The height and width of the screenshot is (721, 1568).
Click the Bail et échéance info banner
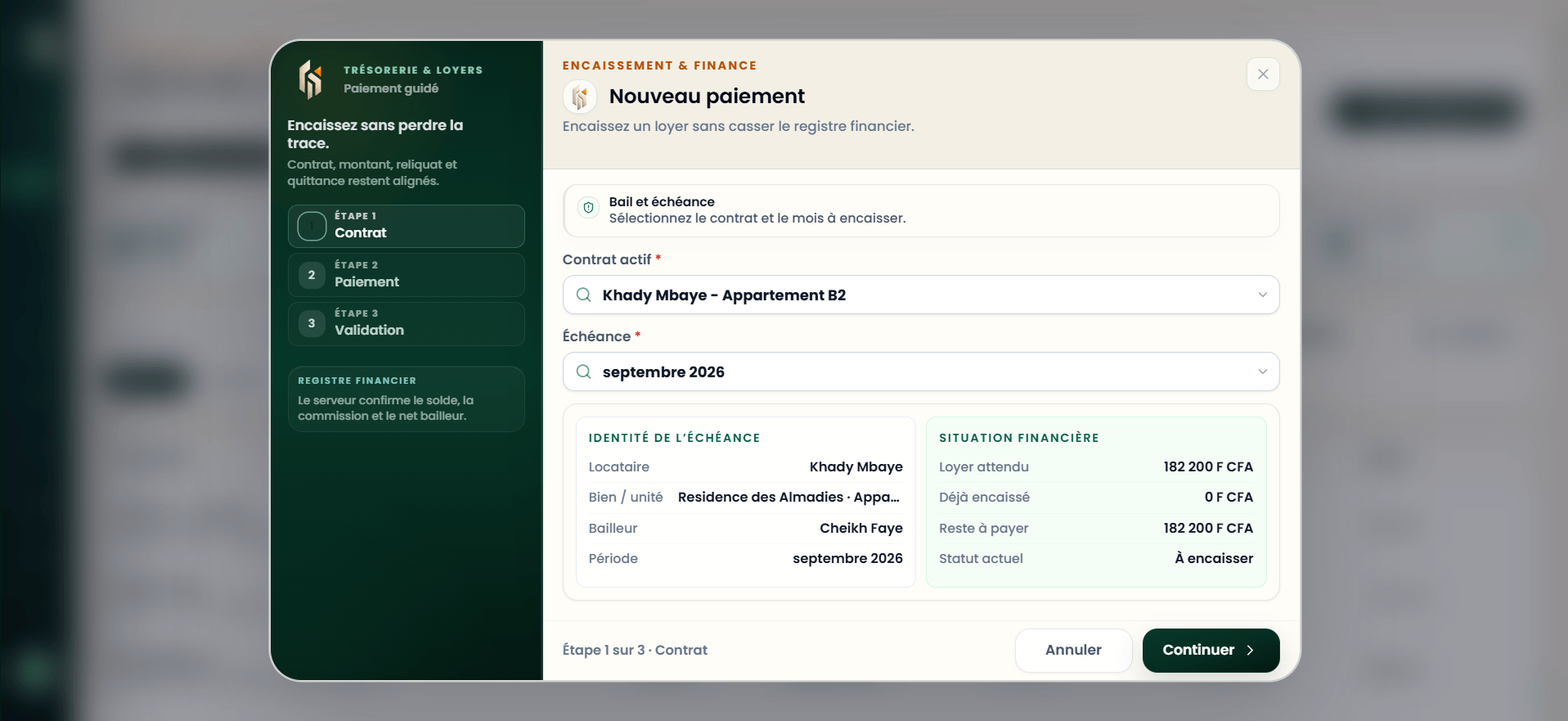921,210
